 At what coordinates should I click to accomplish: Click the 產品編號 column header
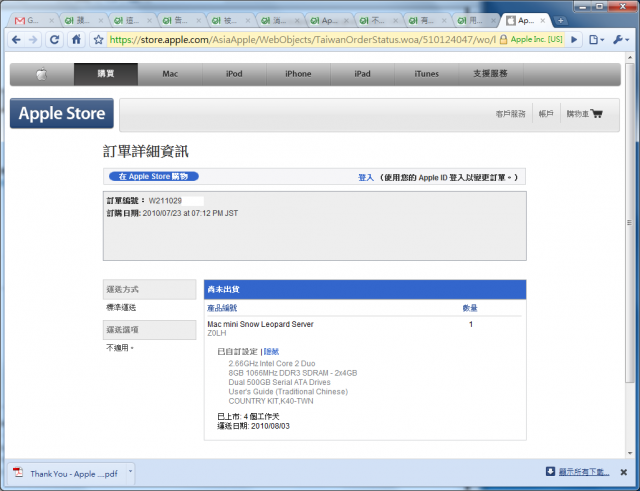pyautogui.click(x=222, y=308)
